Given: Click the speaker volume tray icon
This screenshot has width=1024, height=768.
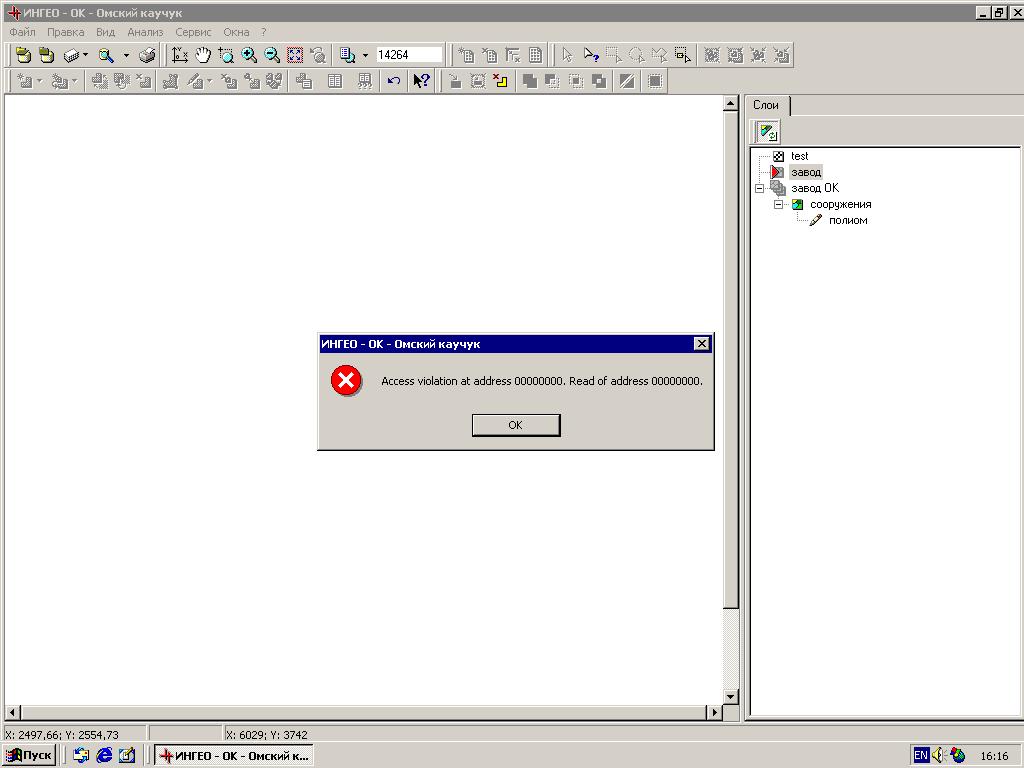Looking at the screenshot, I should point(939,756).
